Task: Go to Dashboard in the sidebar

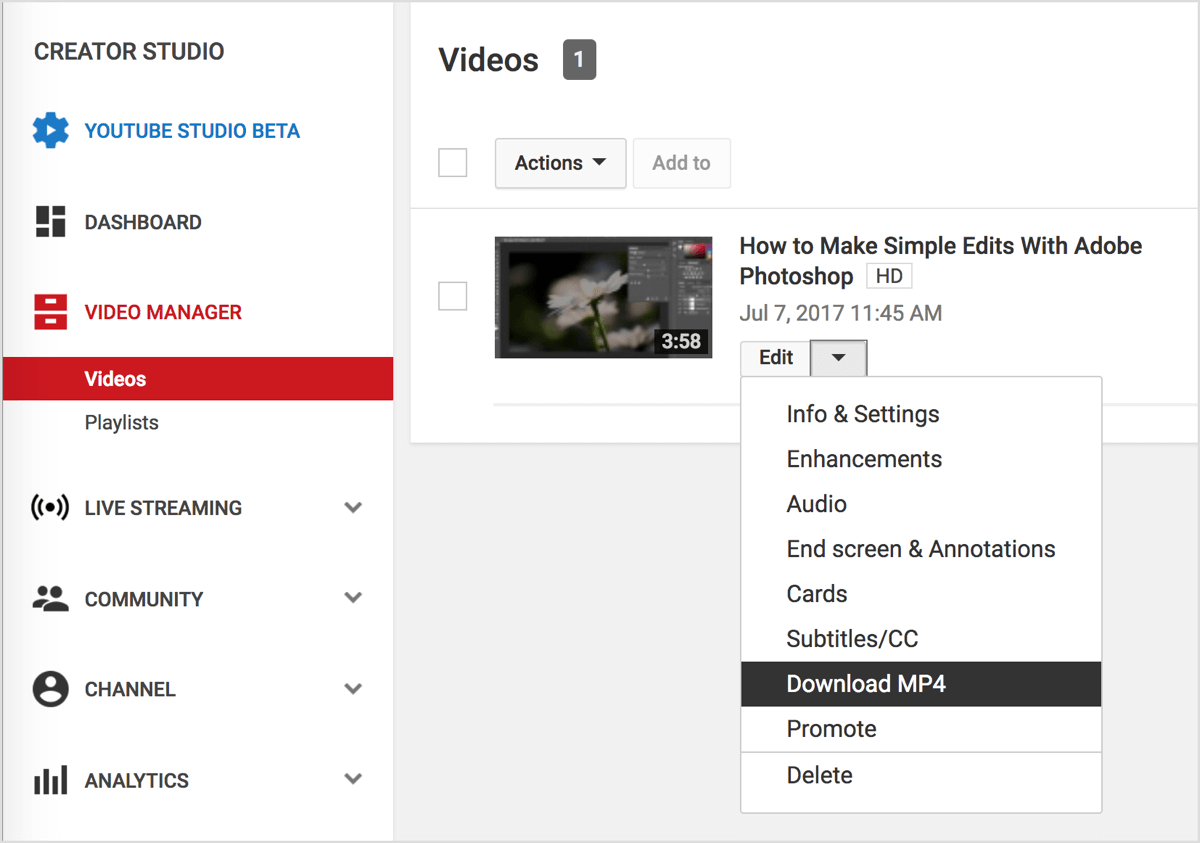Action: click(x=143, y=222)
